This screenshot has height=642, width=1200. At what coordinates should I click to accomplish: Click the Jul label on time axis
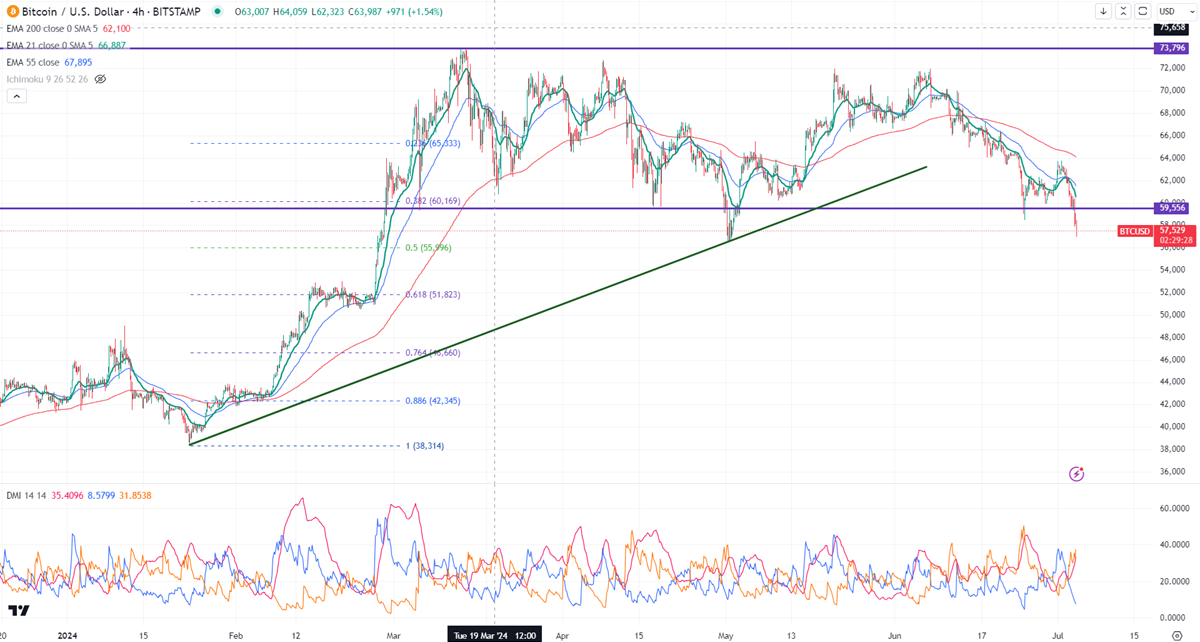(x=1059, y=635)
